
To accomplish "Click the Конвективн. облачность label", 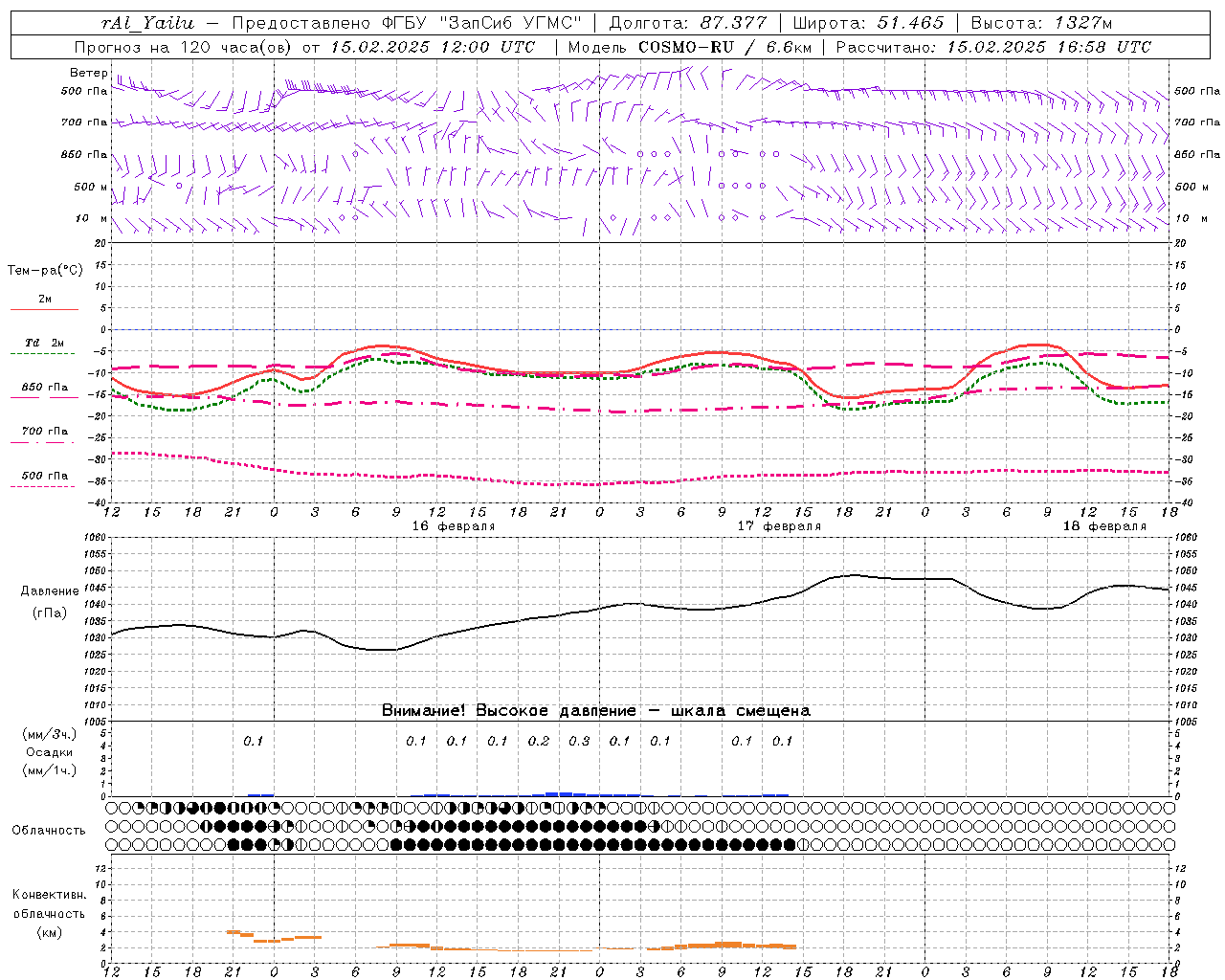I will [49, 903].
